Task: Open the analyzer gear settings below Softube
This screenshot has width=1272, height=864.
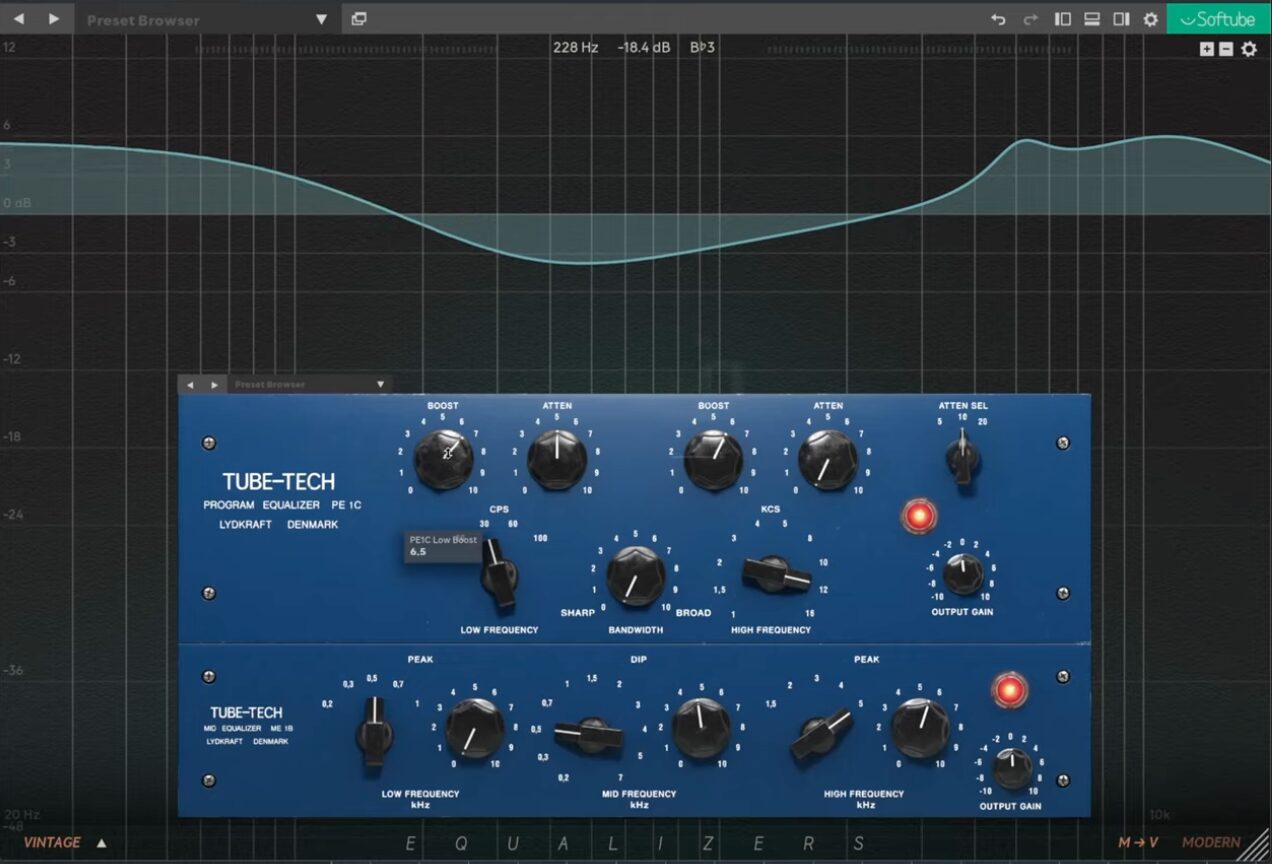Action: [x=1249, y=49]
